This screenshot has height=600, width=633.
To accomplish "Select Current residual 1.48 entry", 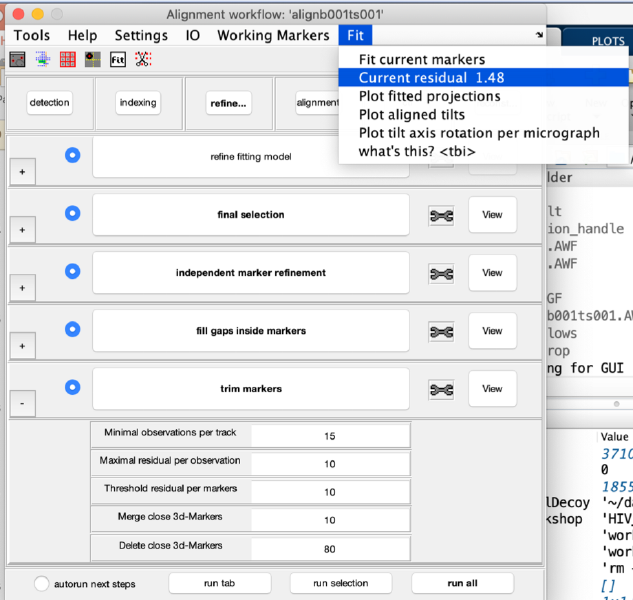I will (x=483, y=78).
